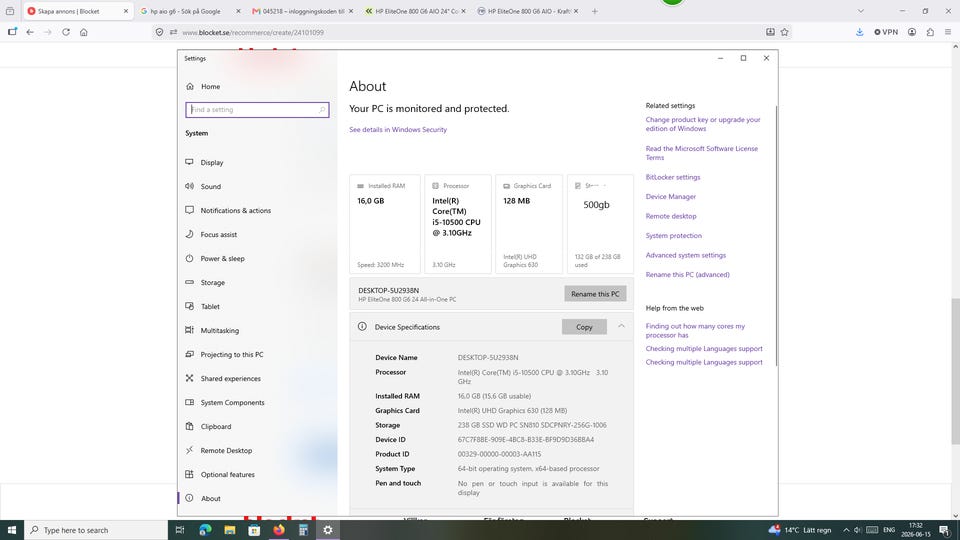Viewport: 960px width, 540px height.
Task: Open browser account profile icon
Action: click(912, 32)
